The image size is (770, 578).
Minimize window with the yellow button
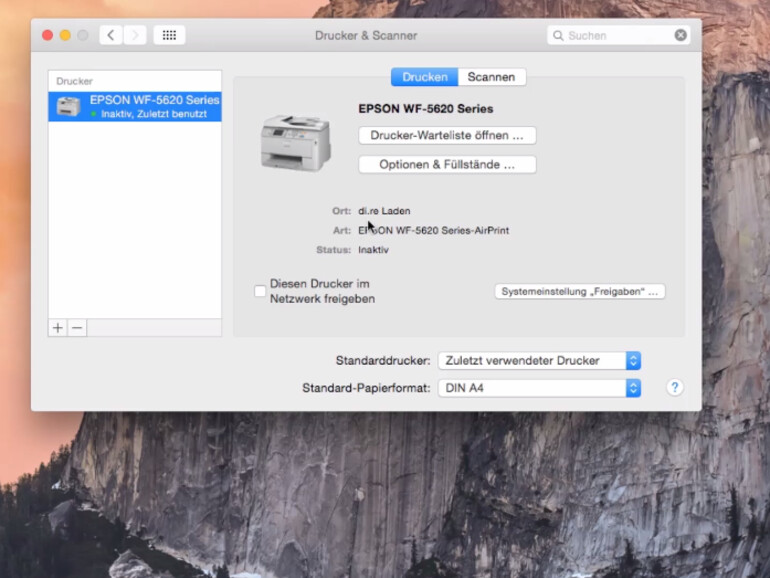click(x=65, y=35)
